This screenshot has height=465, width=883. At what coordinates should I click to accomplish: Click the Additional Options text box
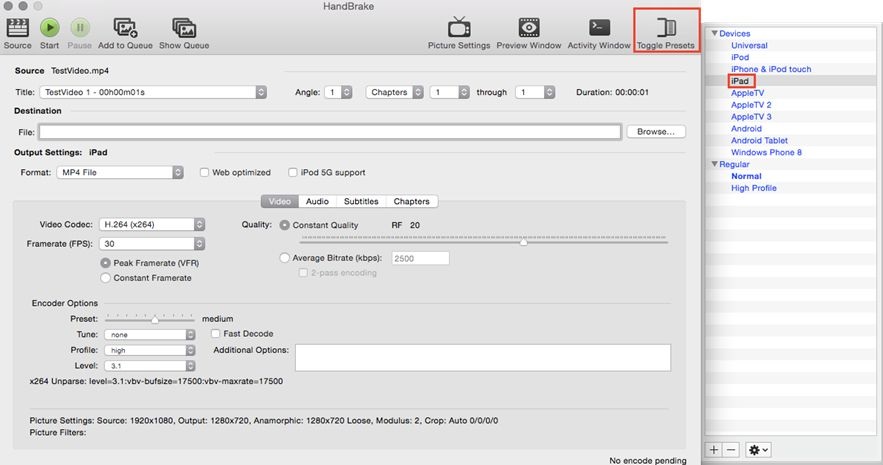(x=483, y=357)
